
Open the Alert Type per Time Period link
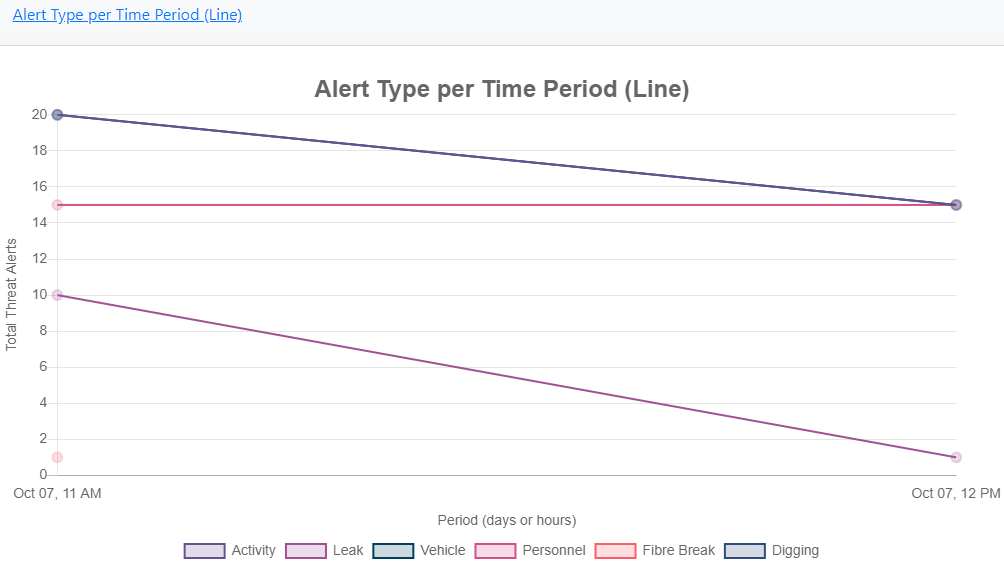(127, 15)
